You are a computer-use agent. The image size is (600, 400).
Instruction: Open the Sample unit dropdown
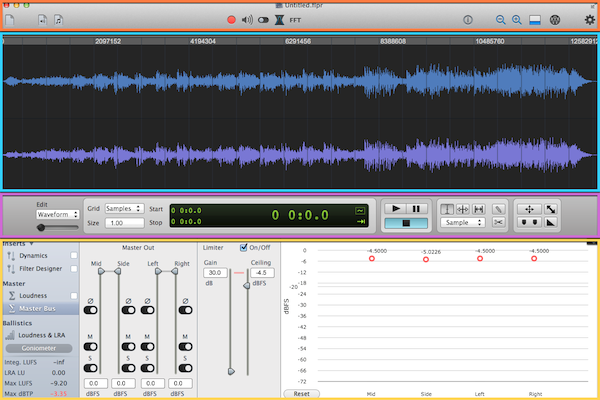[463, 222]
